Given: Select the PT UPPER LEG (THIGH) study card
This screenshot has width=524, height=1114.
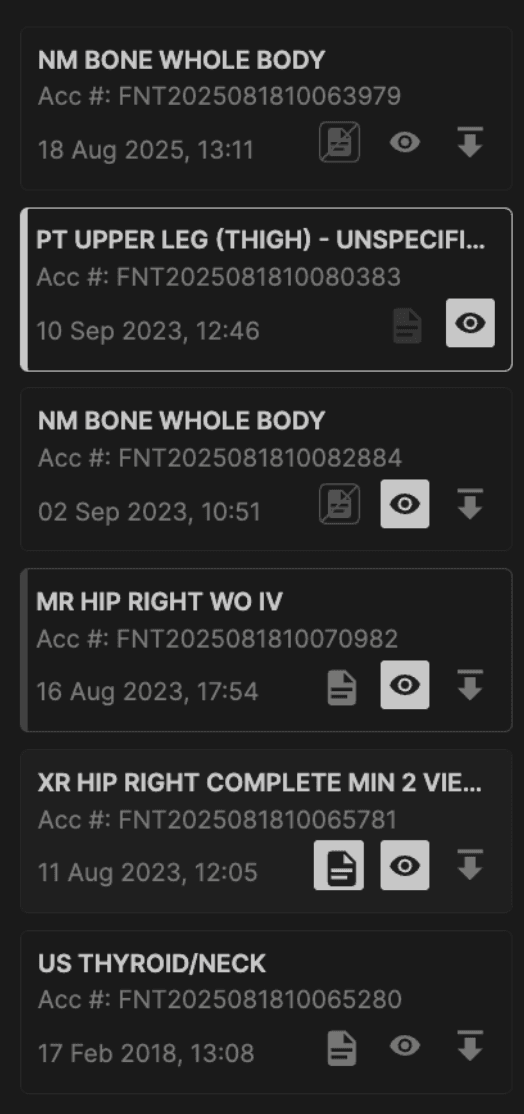Looking at the screenshot, I should coord(266,289).
